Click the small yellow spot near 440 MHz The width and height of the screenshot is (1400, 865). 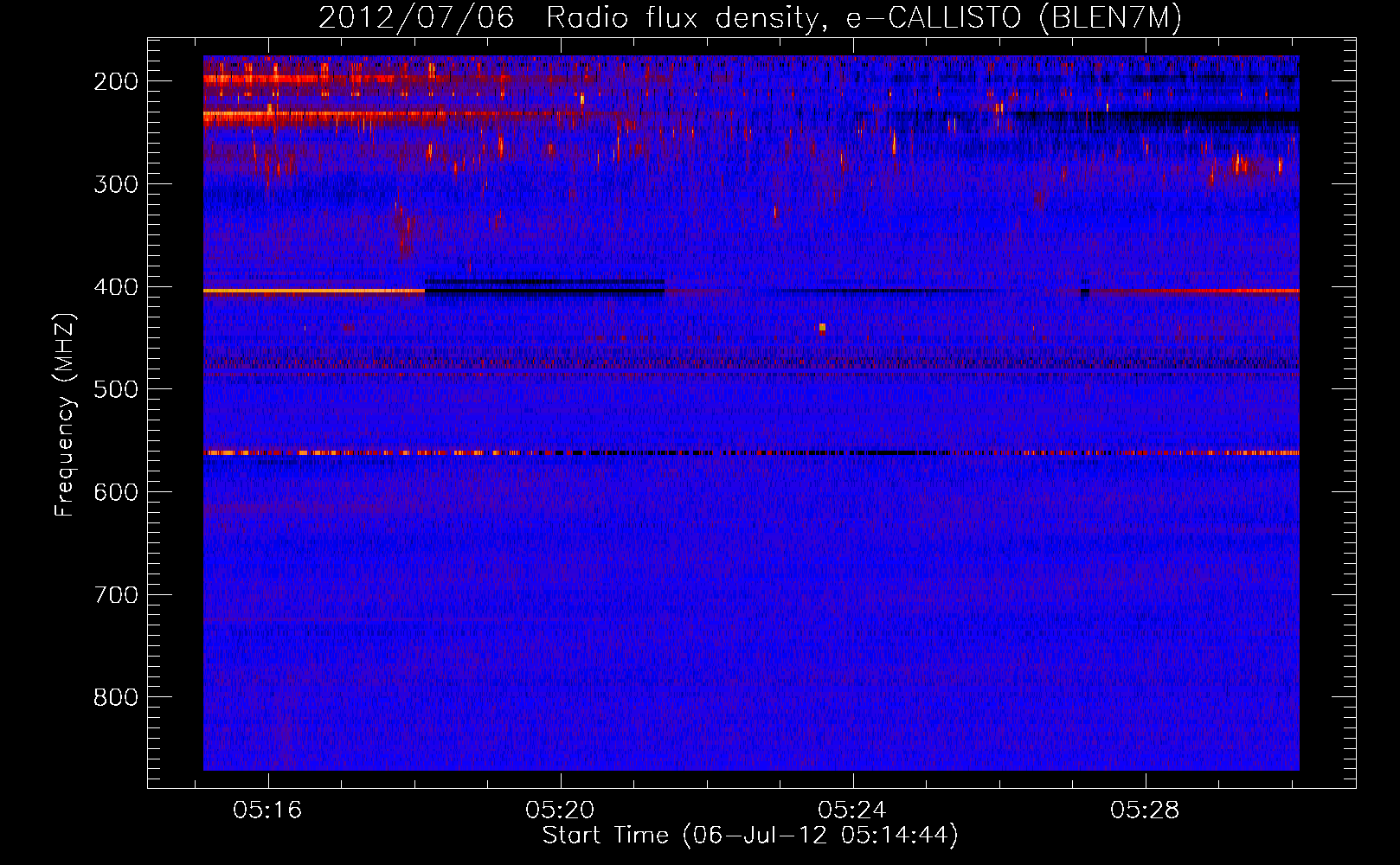point(822,328)
